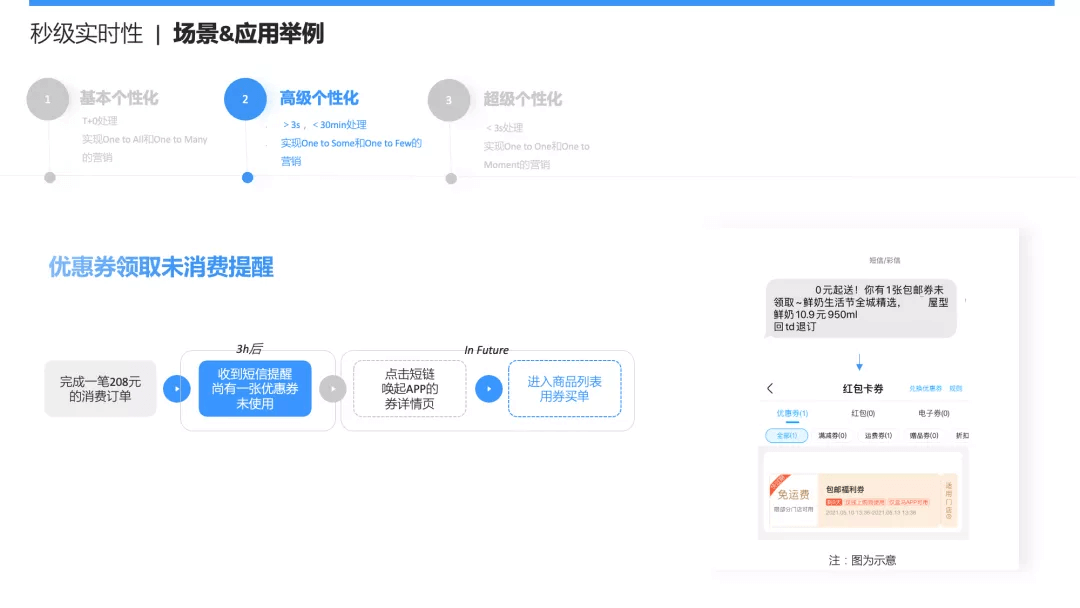Select the 赠品券(0) filter option
The image size is (1080, 608).
921,435
